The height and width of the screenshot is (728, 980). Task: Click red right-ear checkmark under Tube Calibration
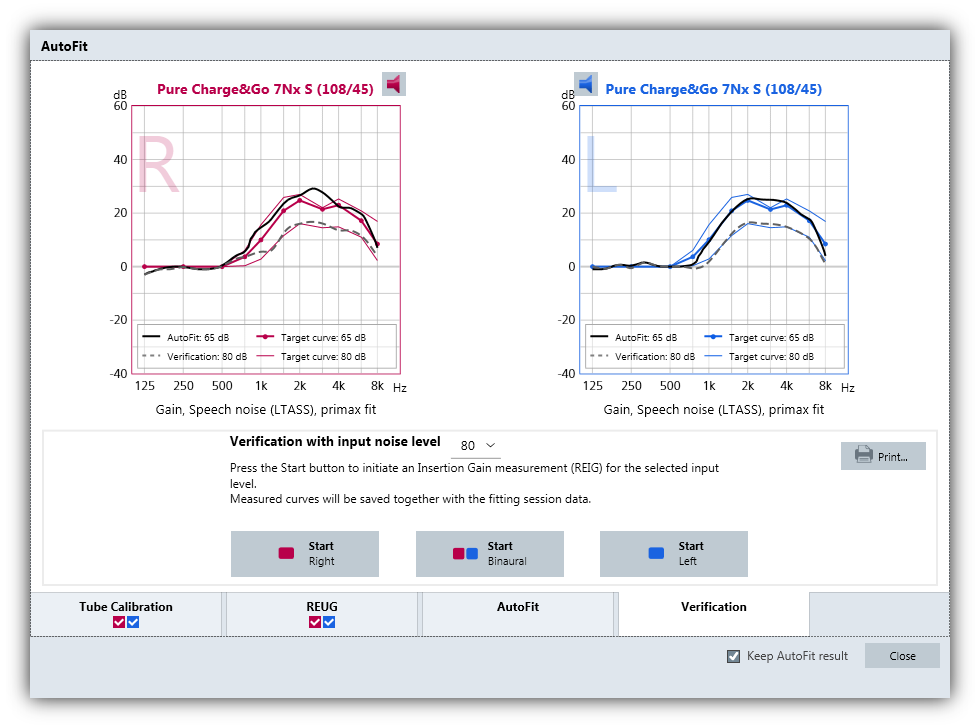point(119,622)
